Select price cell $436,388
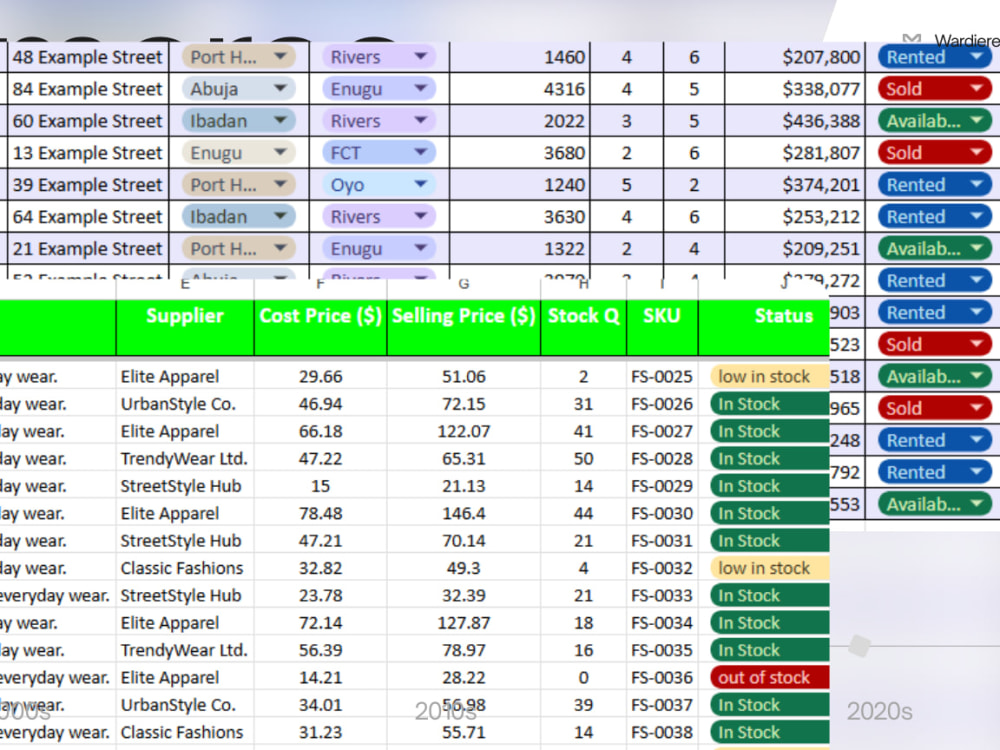This screenshot has width=1000, height=750. click(x=795, y=121)
